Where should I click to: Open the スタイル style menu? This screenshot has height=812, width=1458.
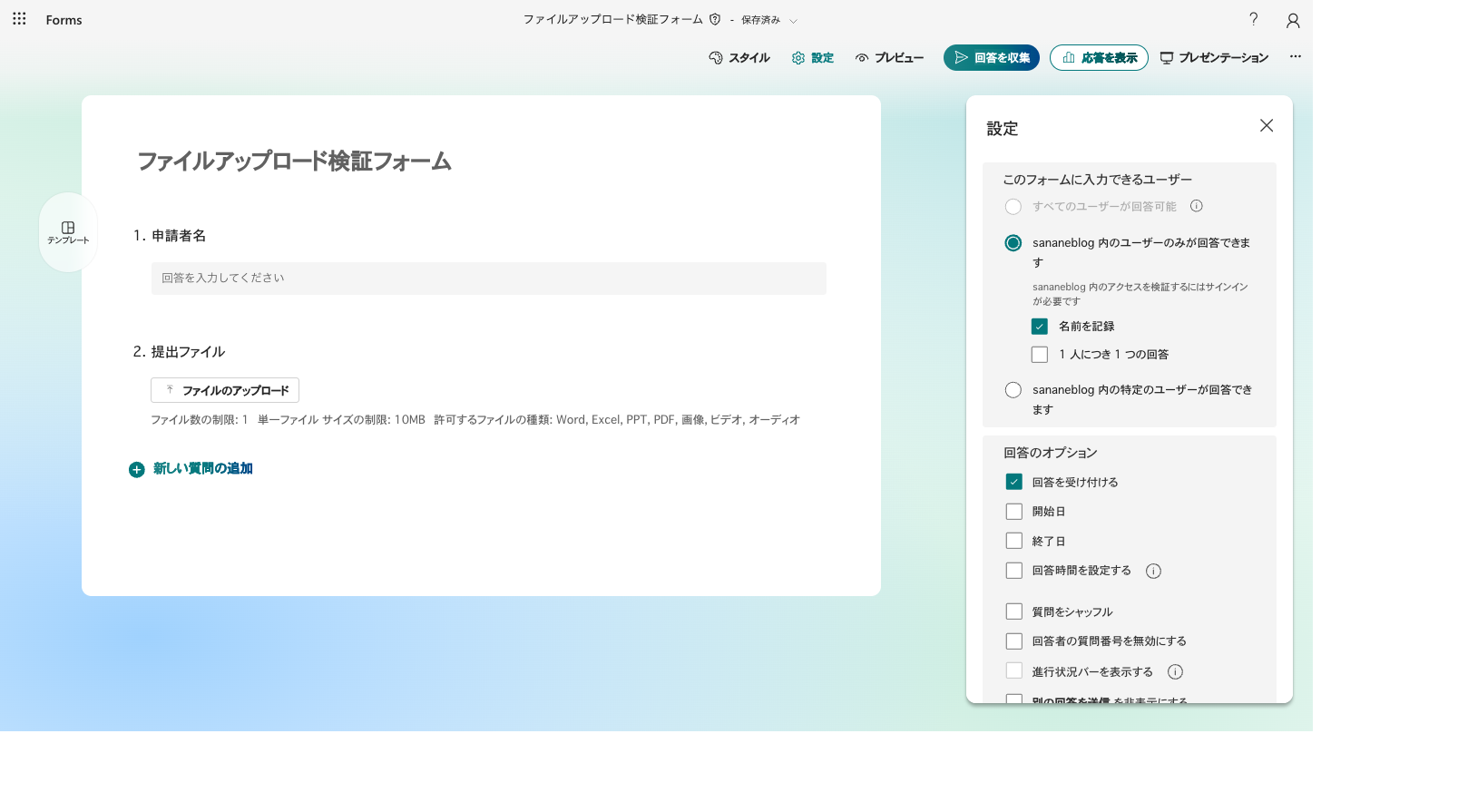[x=739, y=58]
